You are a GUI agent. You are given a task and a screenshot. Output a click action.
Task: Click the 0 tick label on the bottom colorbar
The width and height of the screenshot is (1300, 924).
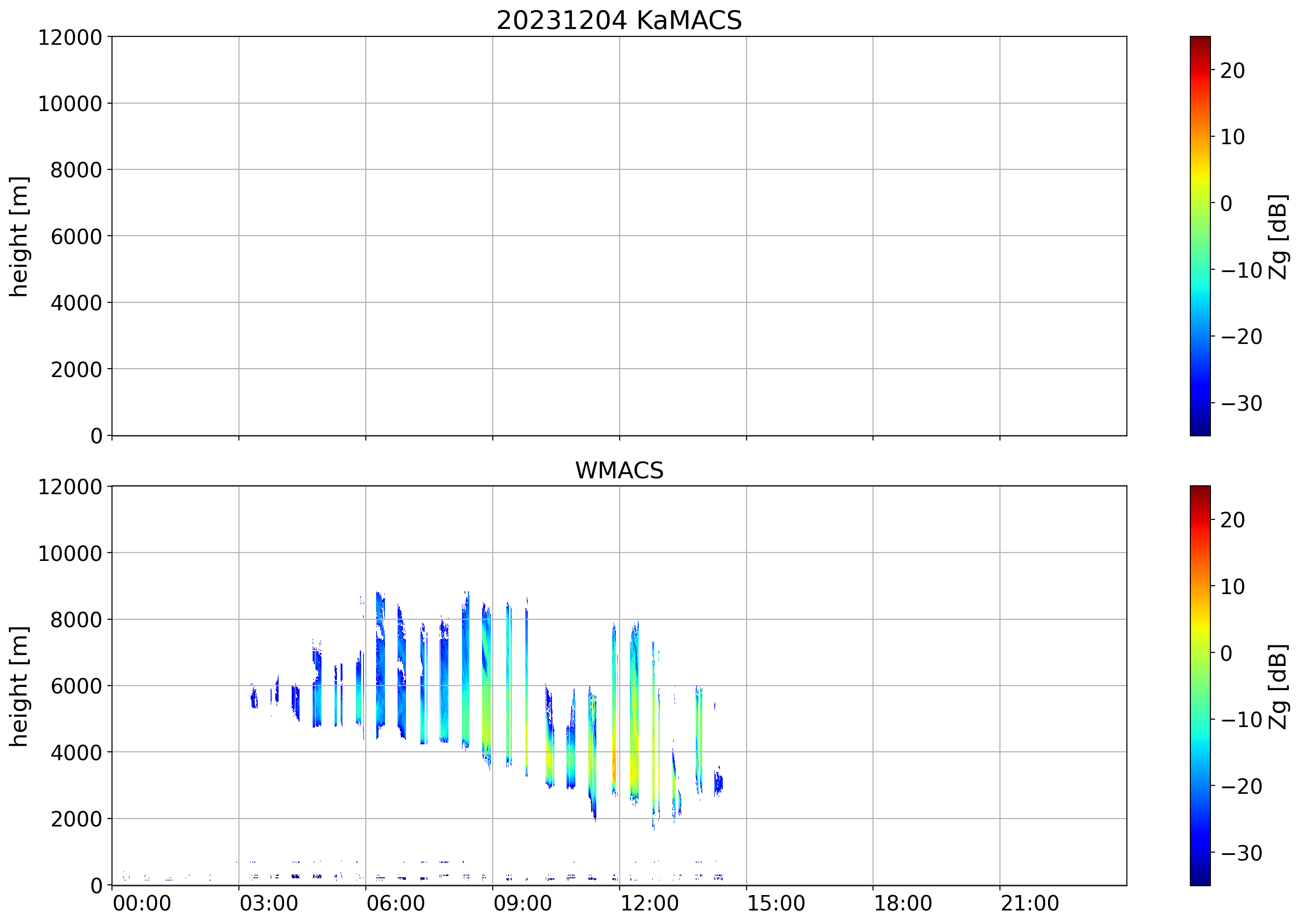pos(1226,653)
